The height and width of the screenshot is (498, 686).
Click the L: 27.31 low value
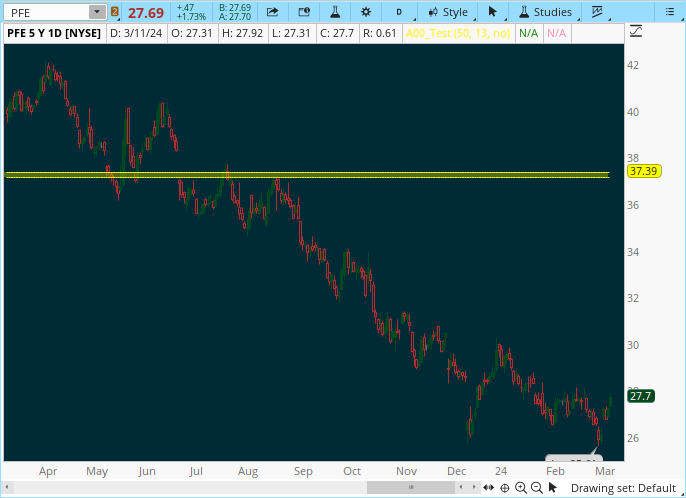pyautogui.click(x=291, y=33)
